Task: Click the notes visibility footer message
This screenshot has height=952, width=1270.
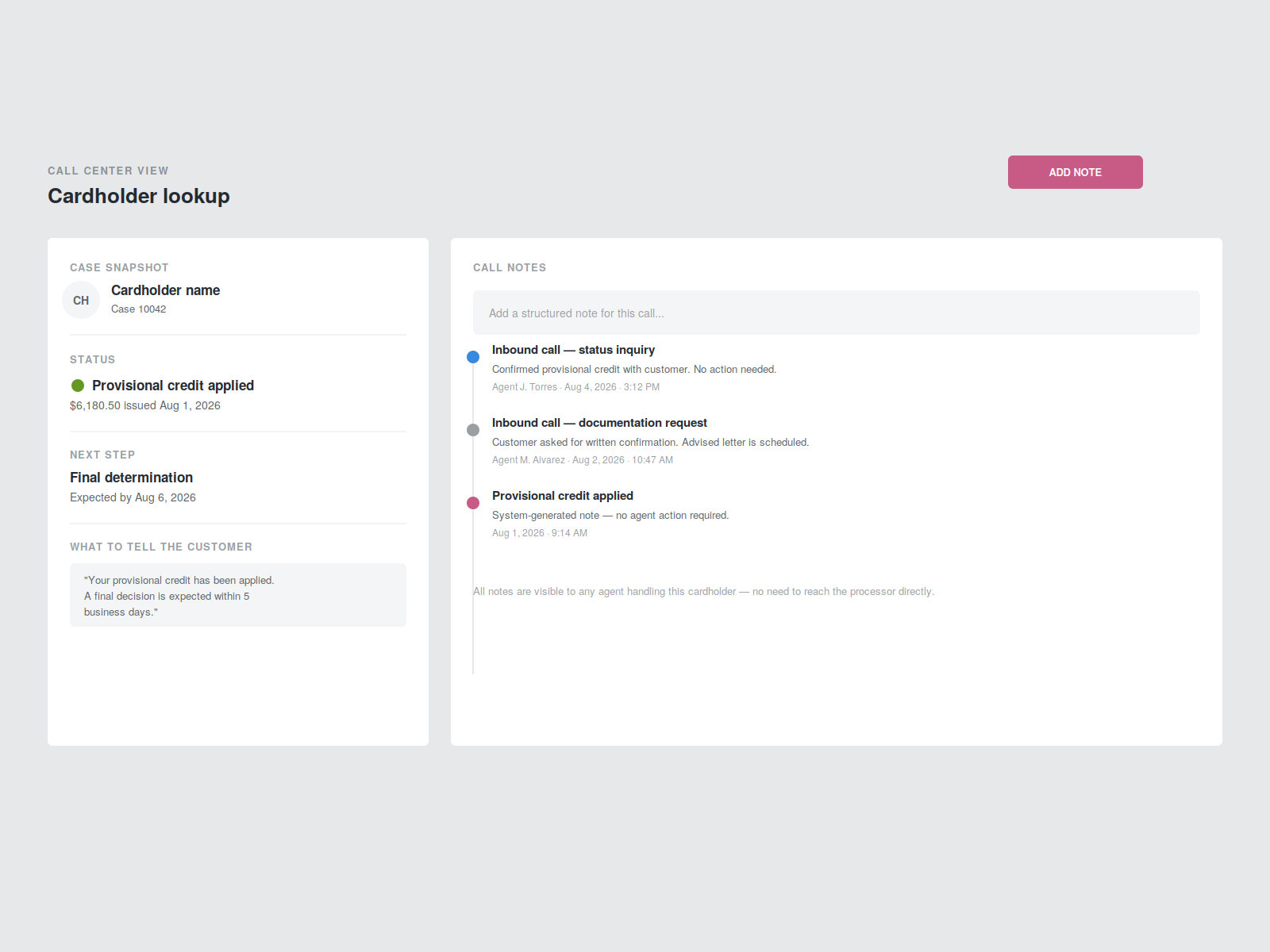Action: (703, 592)
